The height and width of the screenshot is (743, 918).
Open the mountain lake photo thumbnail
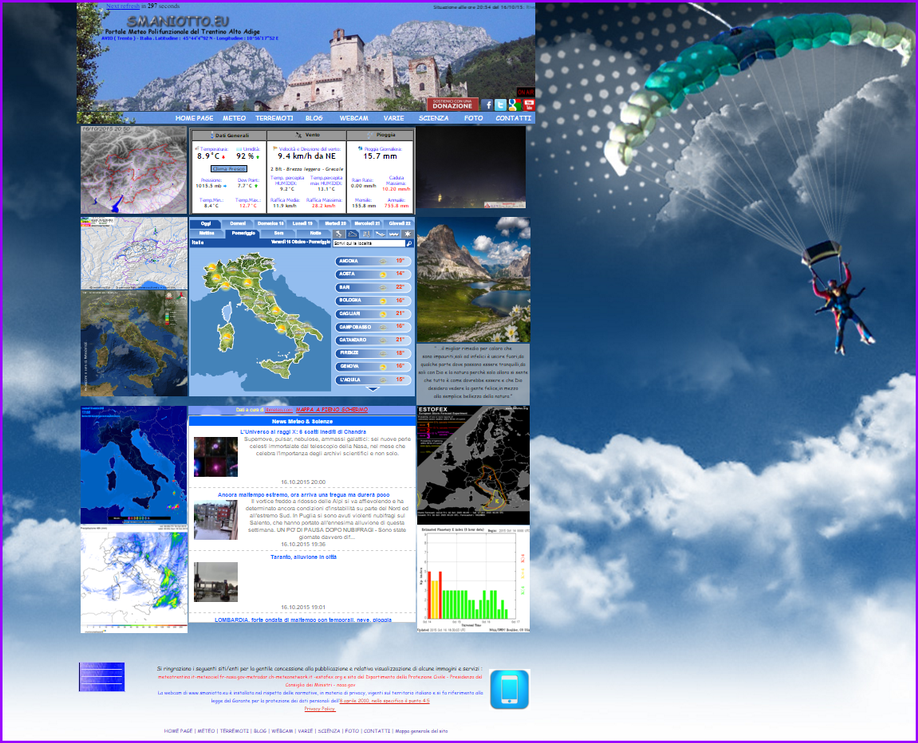[474, 280]
